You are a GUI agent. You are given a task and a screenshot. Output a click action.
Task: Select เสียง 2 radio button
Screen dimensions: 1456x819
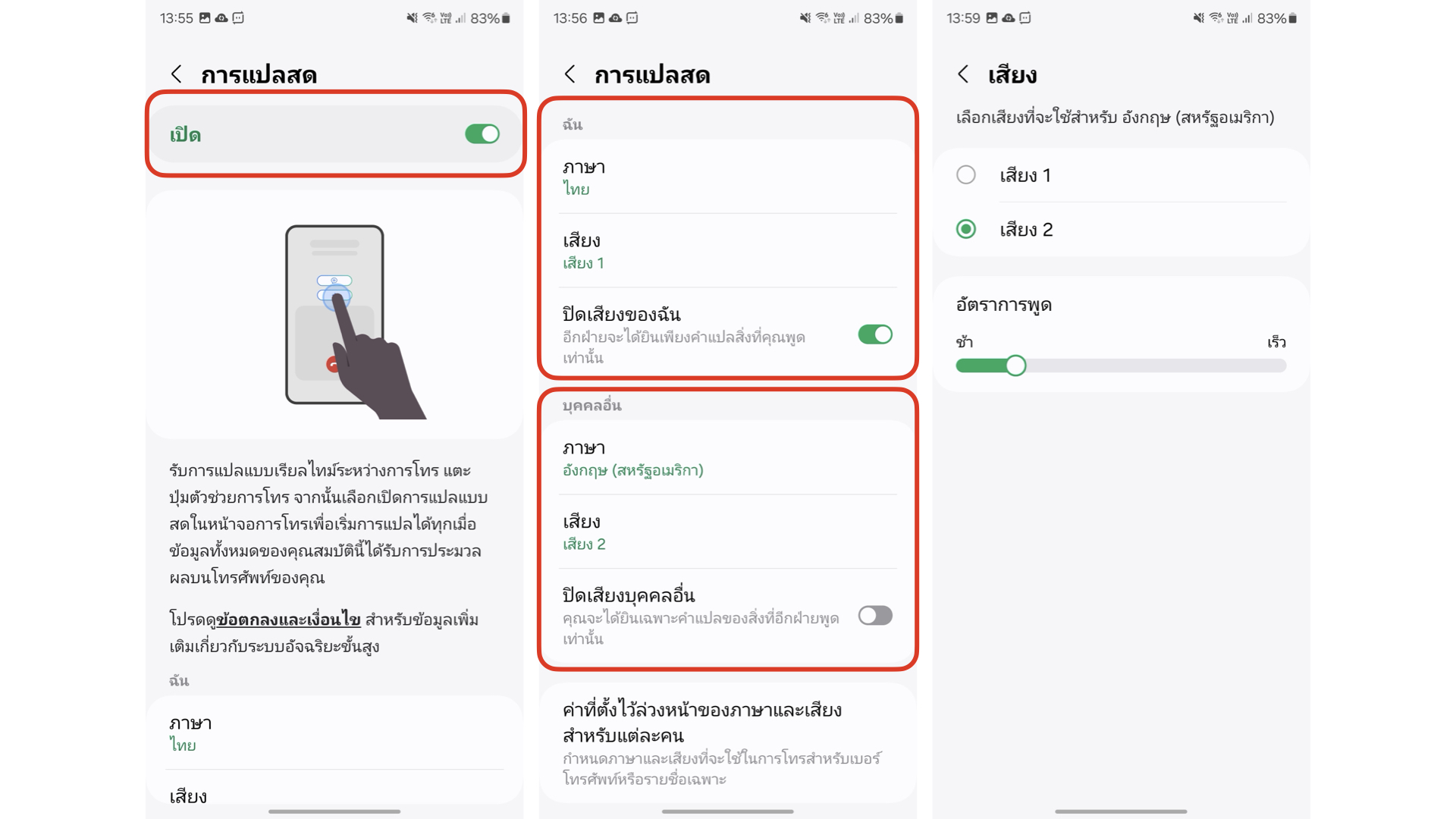[x=966, y=229]
